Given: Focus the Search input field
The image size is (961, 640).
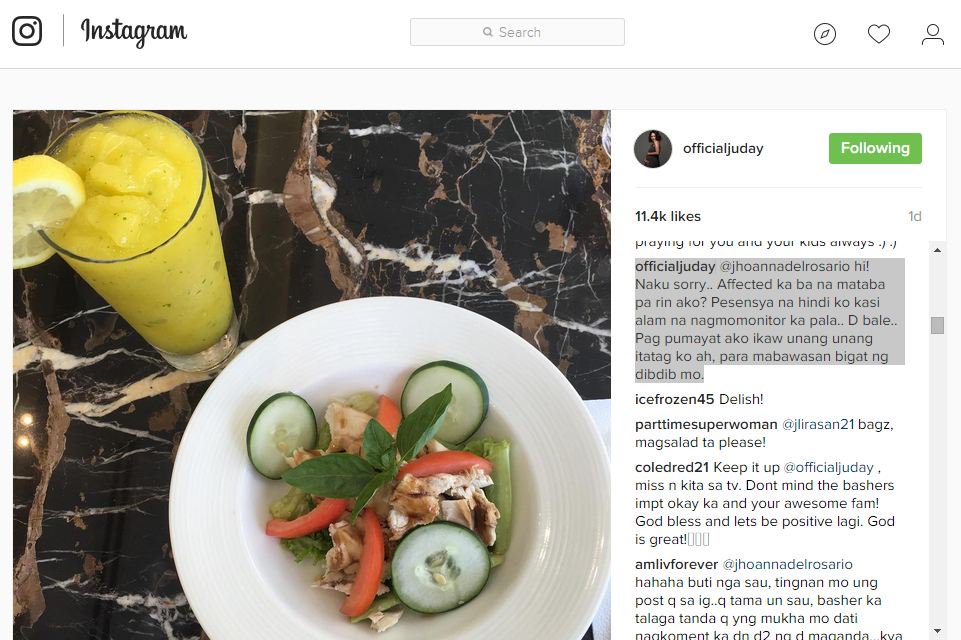Looking at the screenshot, I should point(517,32).
